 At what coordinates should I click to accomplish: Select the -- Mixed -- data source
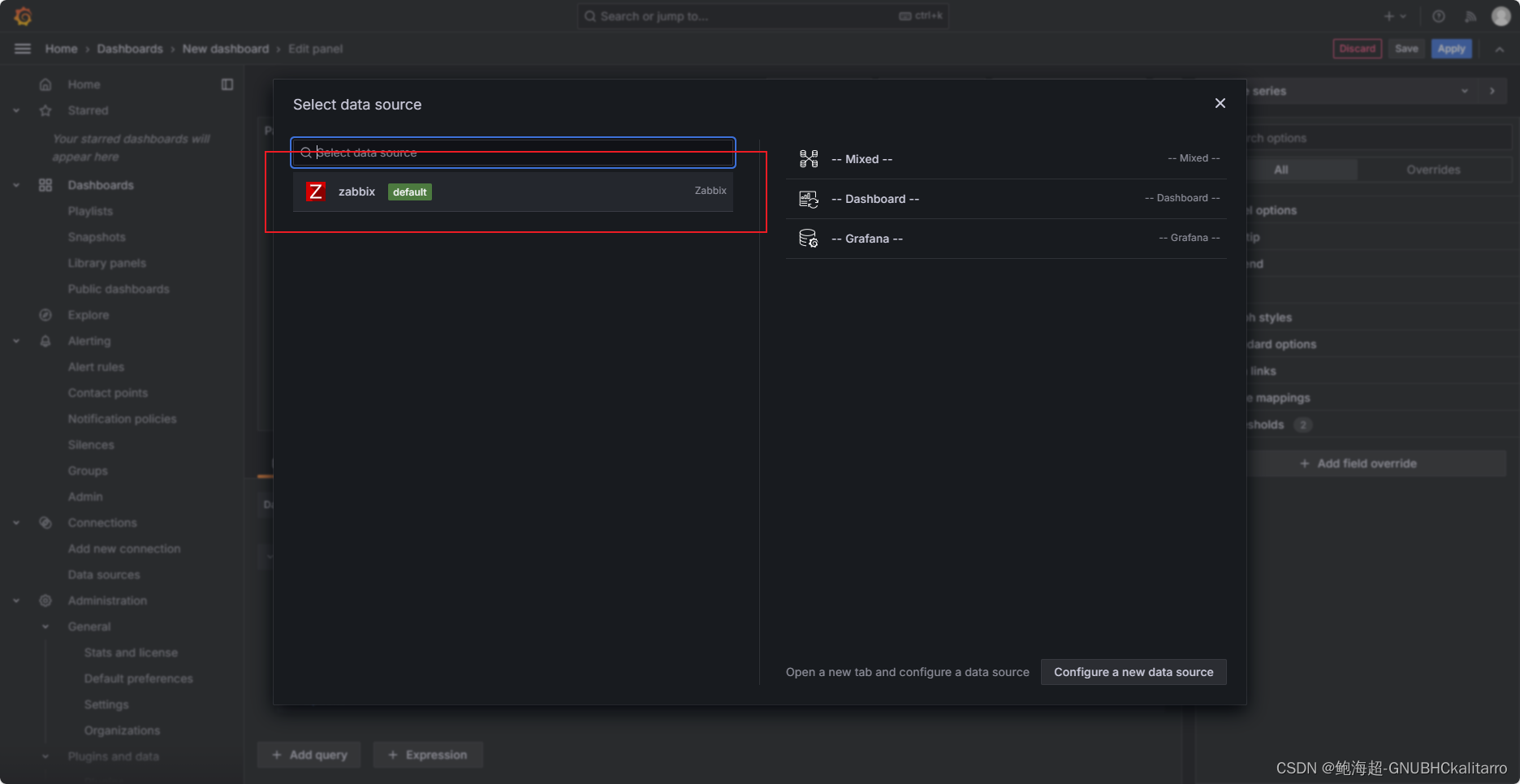coord(1006,159)
